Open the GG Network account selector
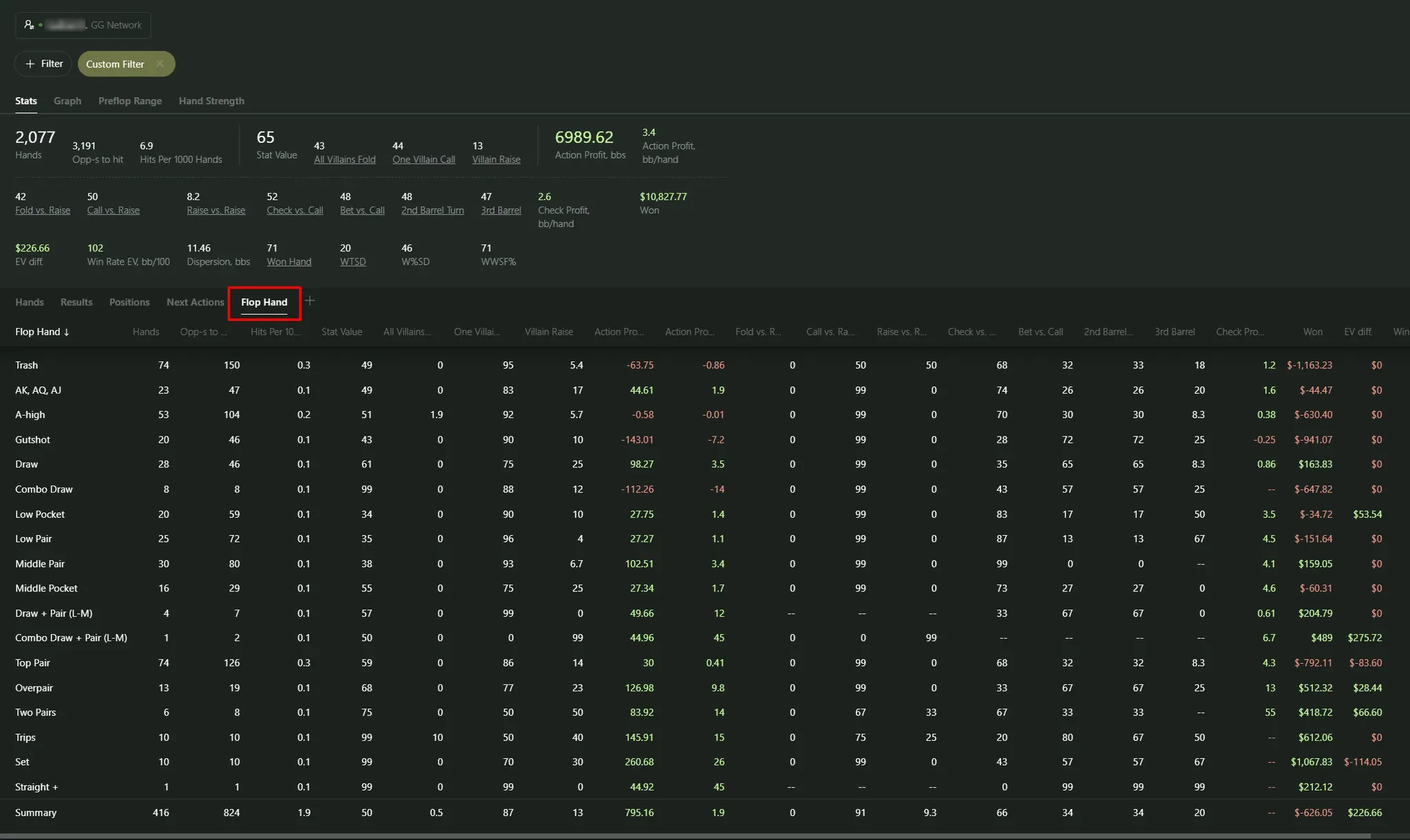Viewport: 1410px width, 840px height. tap(116, 25)
